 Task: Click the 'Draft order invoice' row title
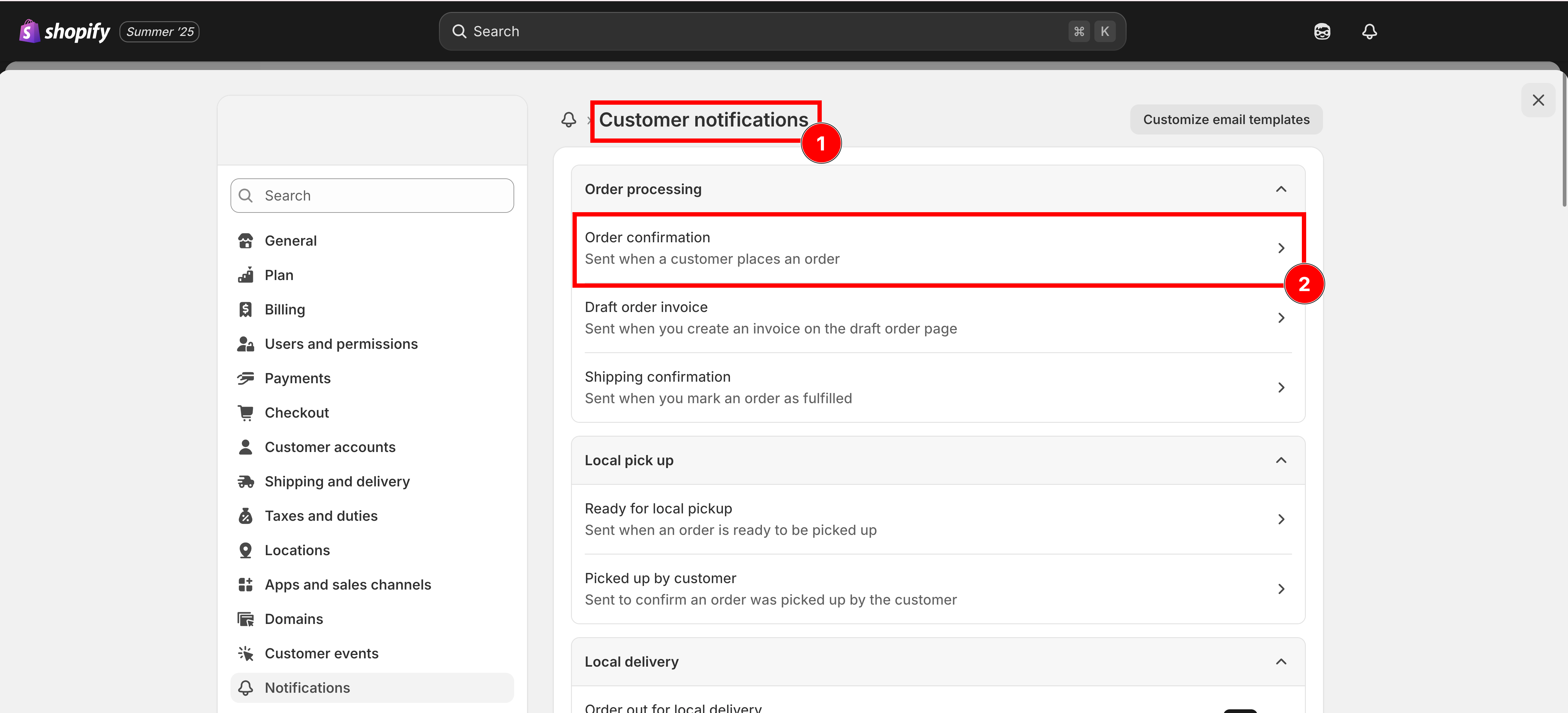pos(646,307)
